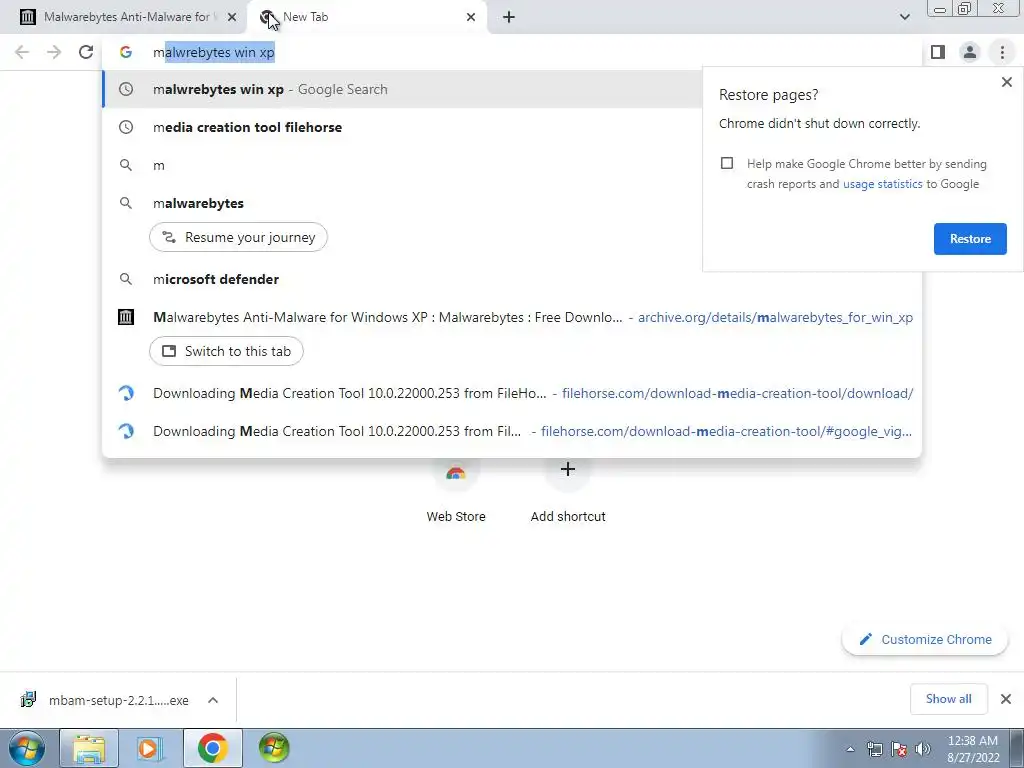Image resolution: width=1024 pixels, height=768 pixels.
Task: Open the usage statistics link
Action: [x=882, y=184]
